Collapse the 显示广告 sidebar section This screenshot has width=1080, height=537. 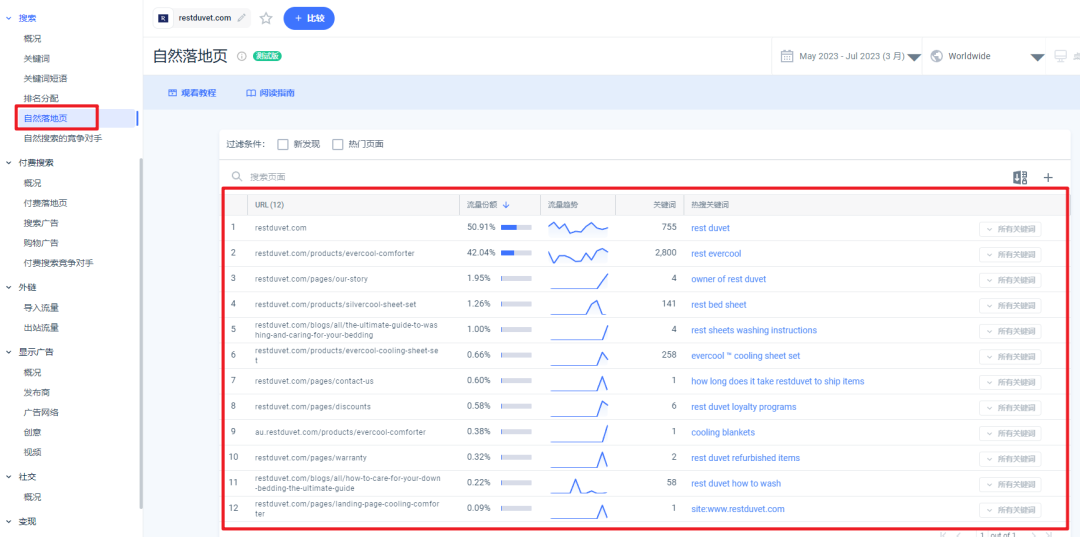(8, 352)
